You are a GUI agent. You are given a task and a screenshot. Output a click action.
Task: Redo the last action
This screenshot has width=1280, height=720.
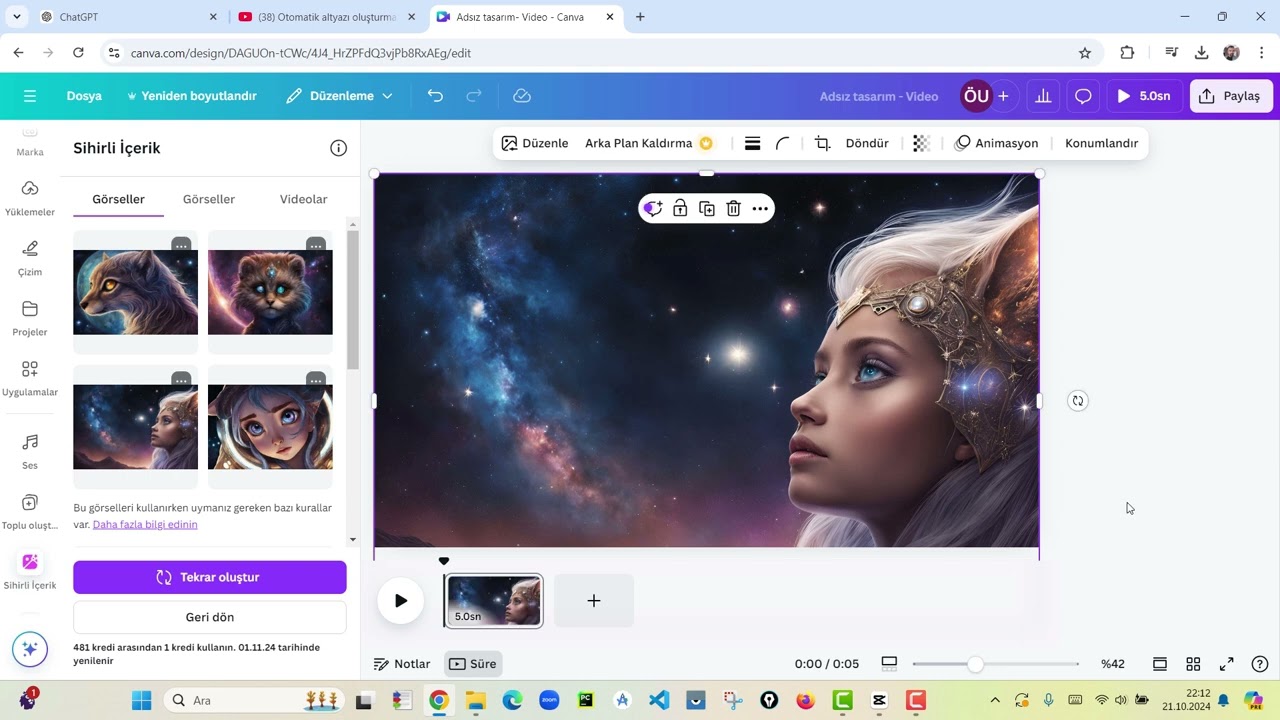pos(474,96)
